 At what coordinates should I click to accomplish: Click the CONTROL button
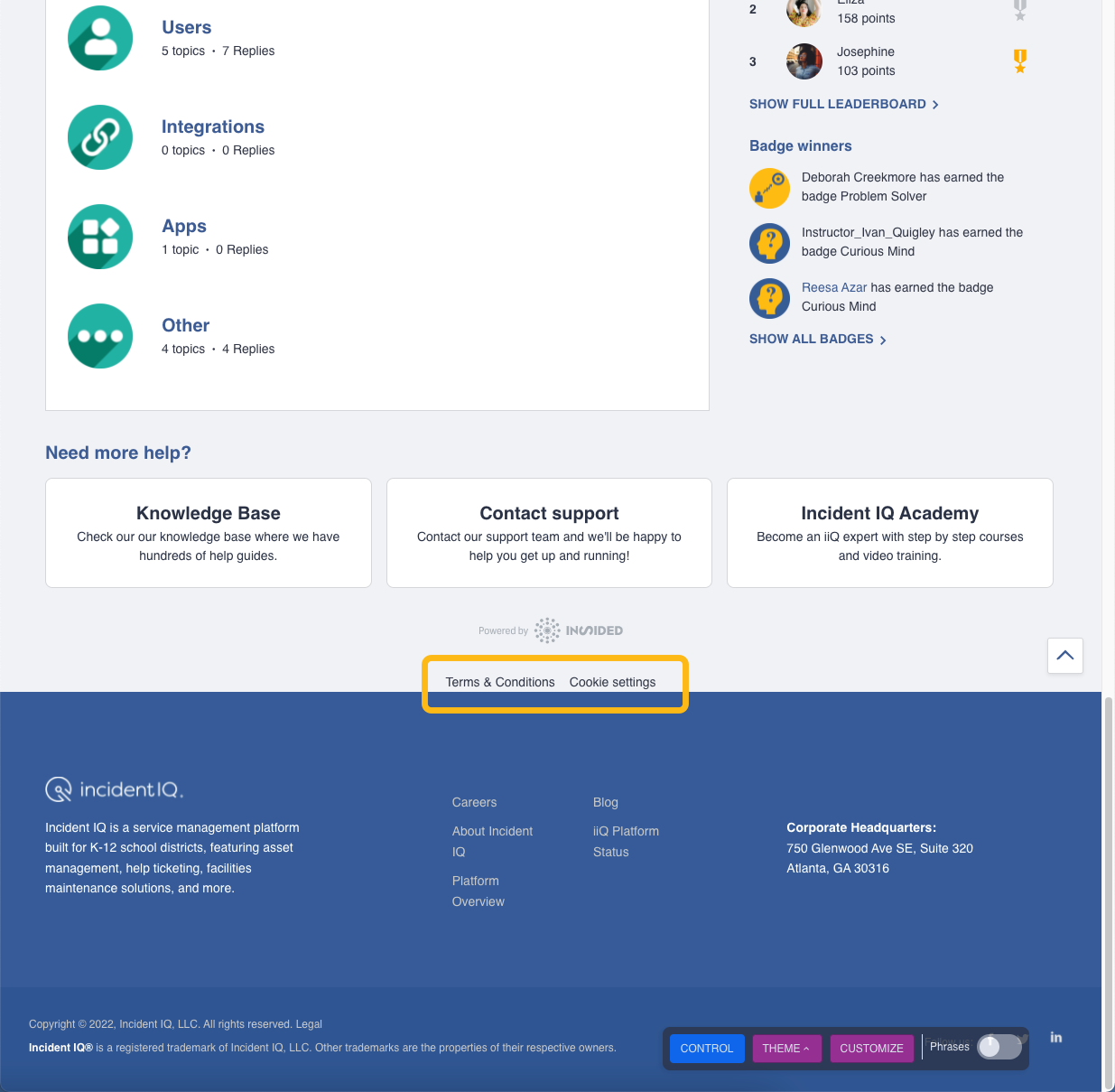[707, 1049]
